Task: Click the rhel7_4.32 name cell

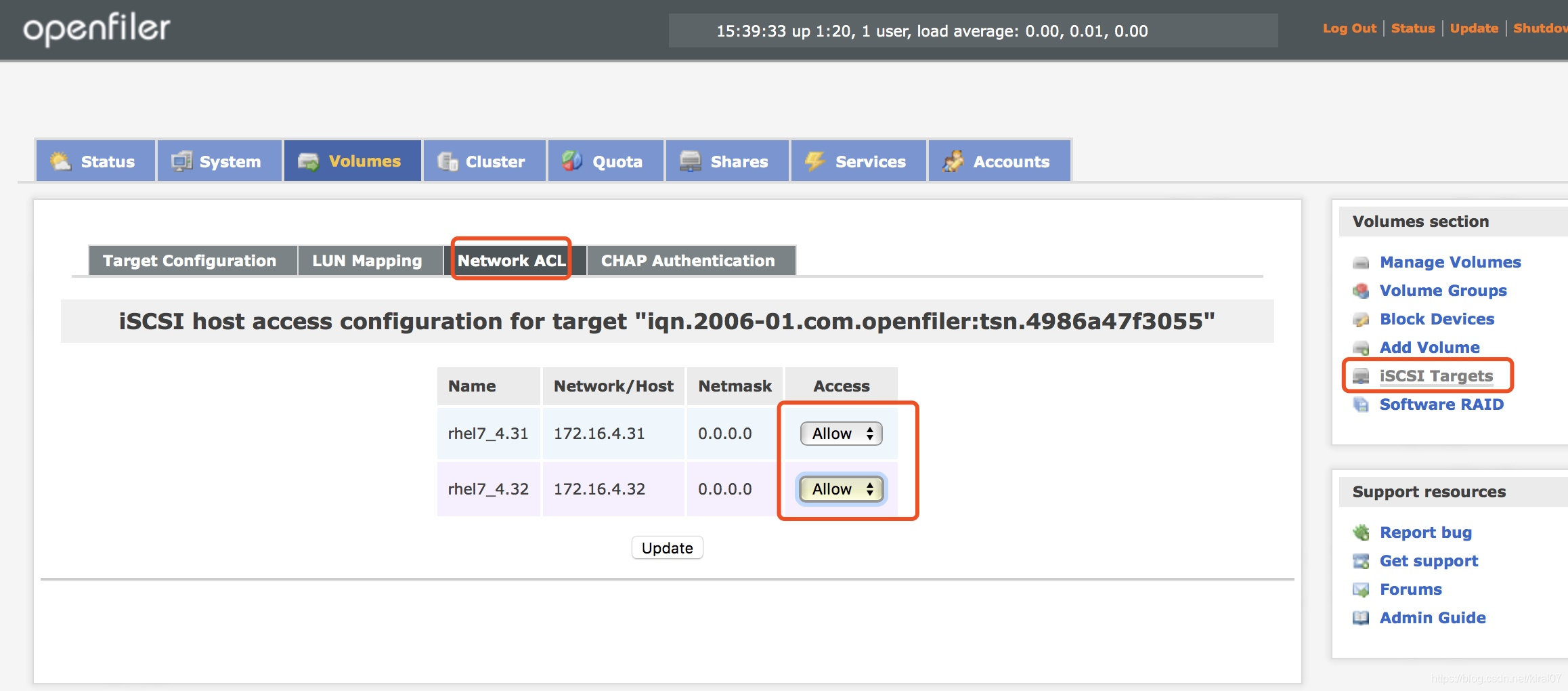Action: pyautogui.click(x=488, y=489)
